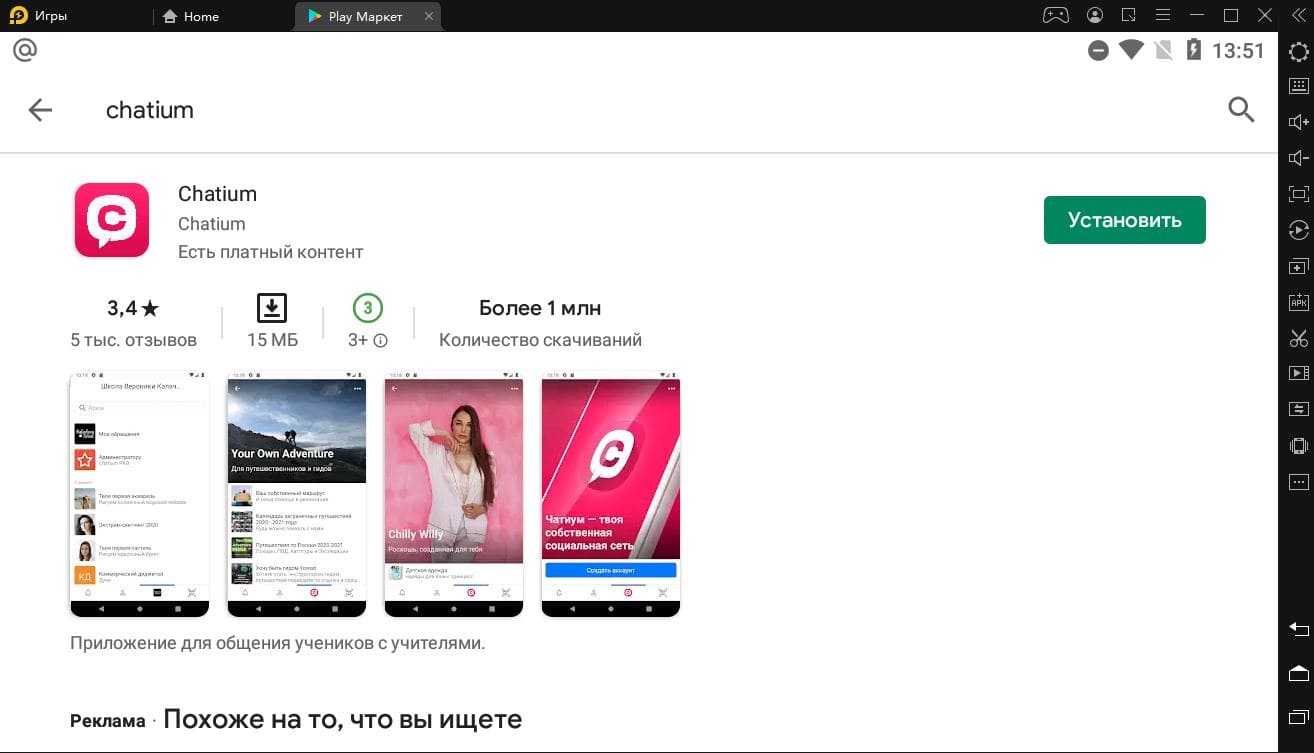Open the age rating info icon
1314x753 pixels.
coord(381,341)
